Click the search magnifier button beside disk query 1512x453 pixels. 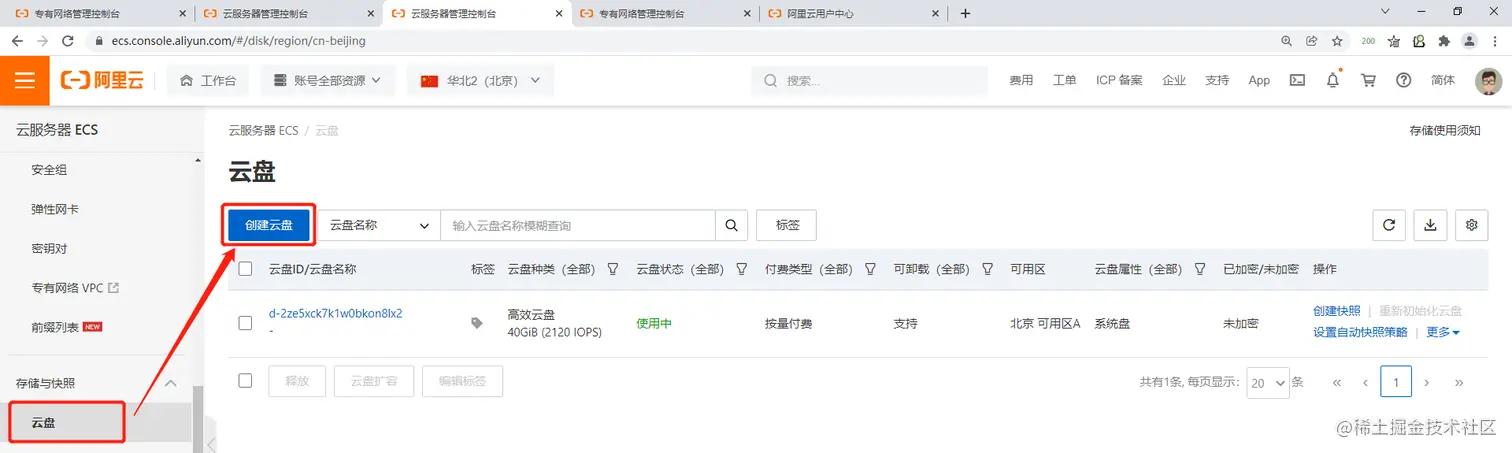point(731,225)
